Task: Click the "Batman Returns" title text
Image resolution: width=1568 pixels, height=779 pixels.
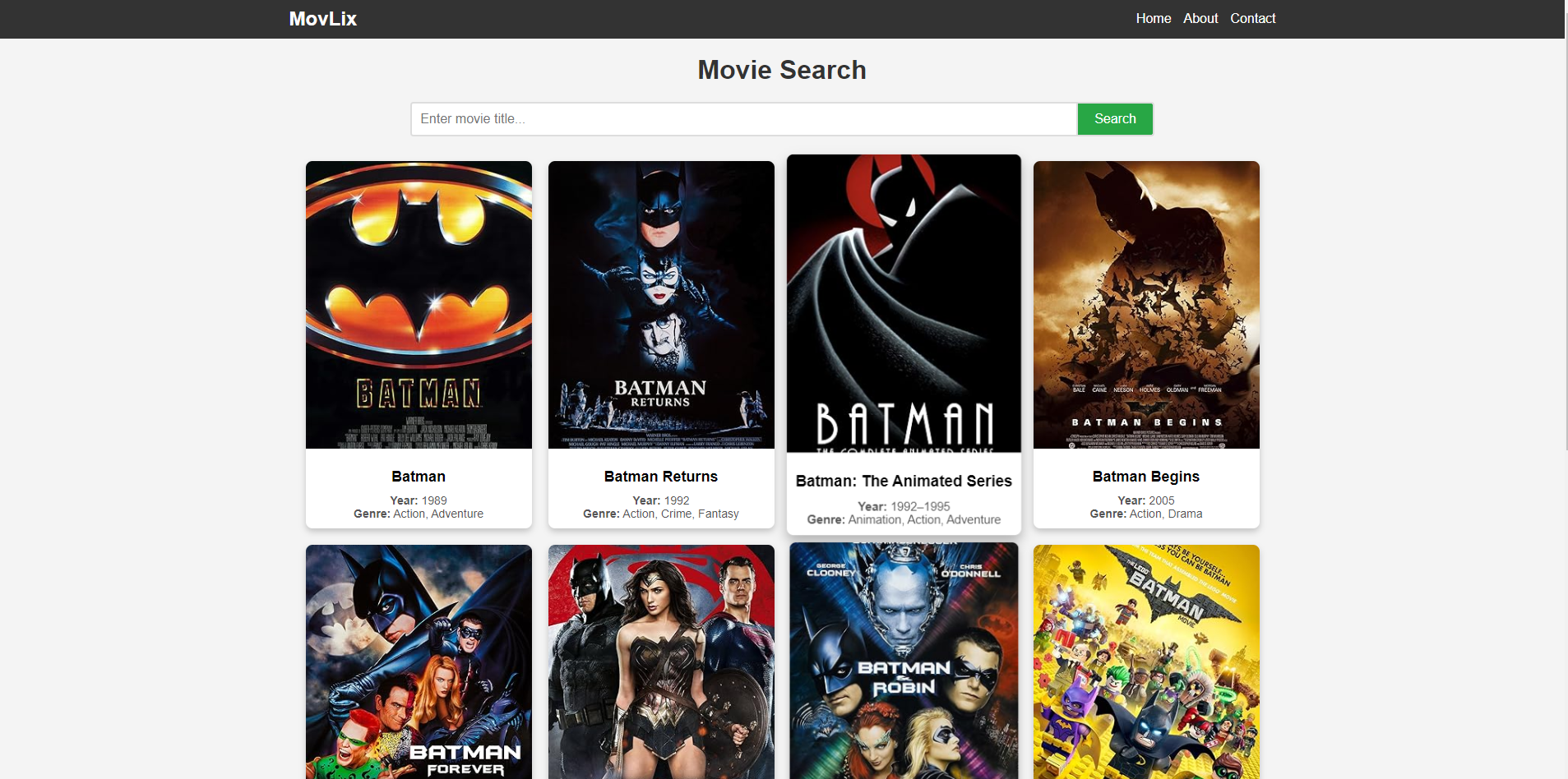Action: click(x=661, y=477)
